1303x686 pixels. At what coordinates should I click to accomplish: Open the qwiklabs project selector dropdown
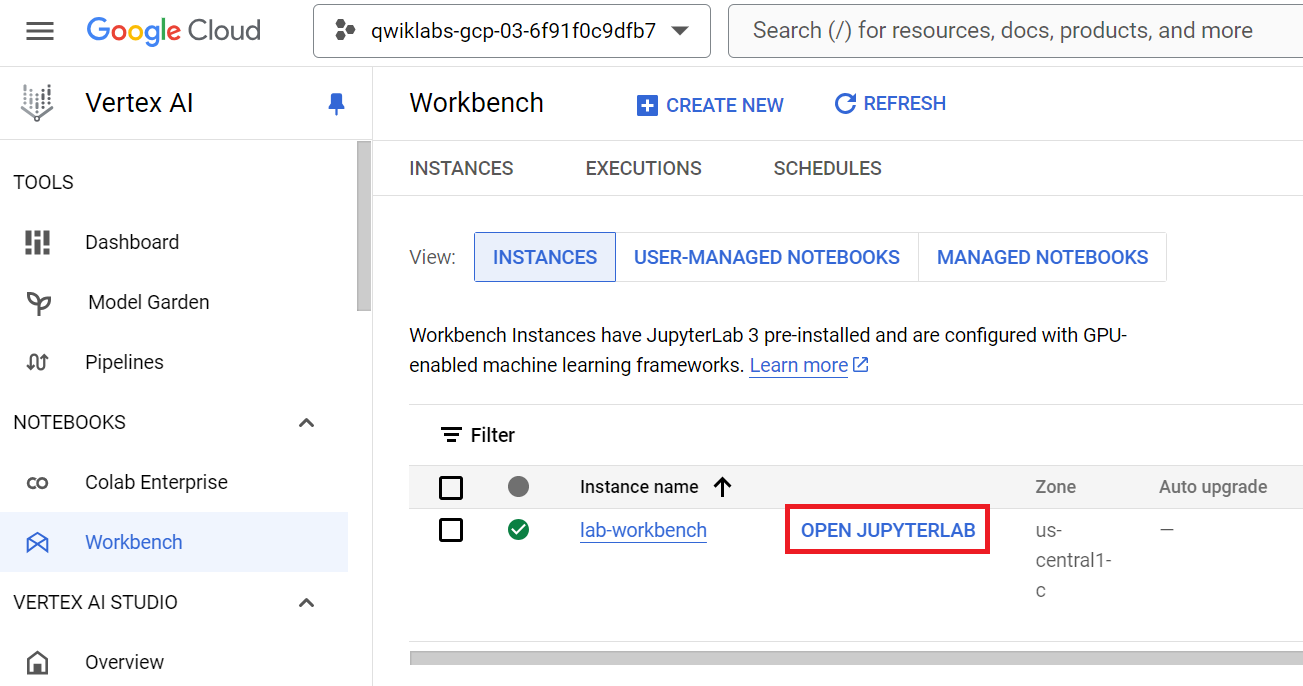[512, 31]
